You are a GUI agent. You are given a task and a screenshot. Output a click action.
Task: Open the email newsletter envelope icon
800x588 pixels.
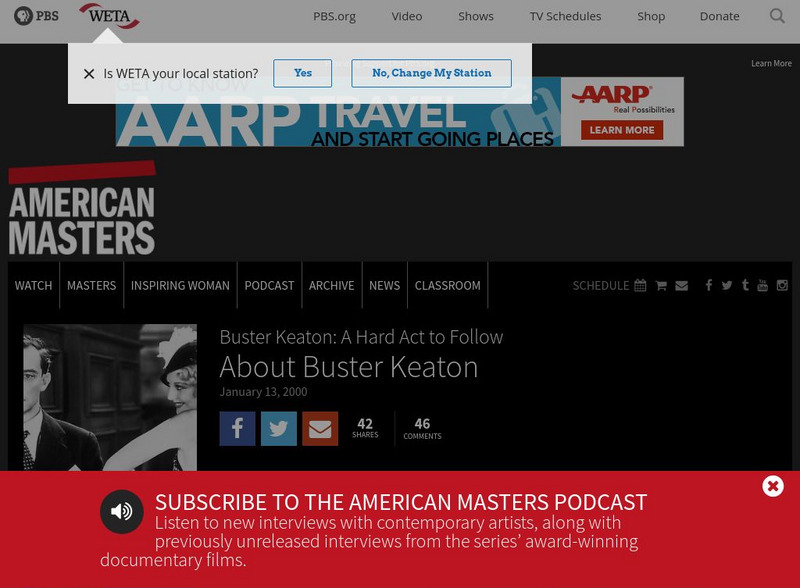(x=682, y=285)
